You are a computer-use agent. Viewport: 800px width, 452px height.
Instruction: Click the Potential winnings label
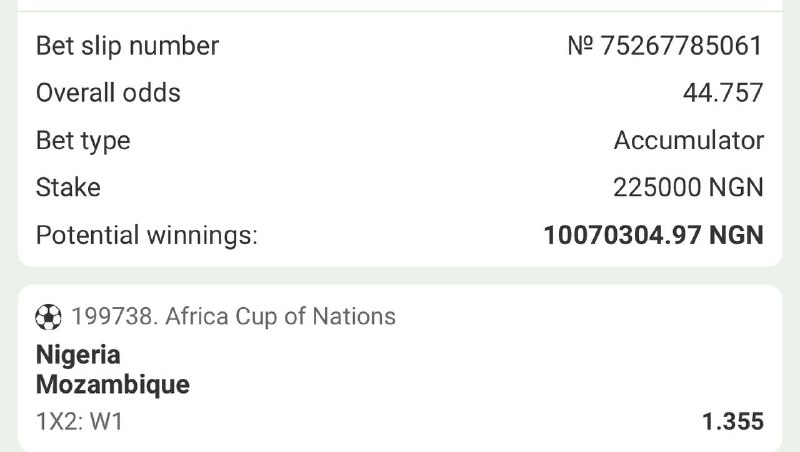pos(147,235)
